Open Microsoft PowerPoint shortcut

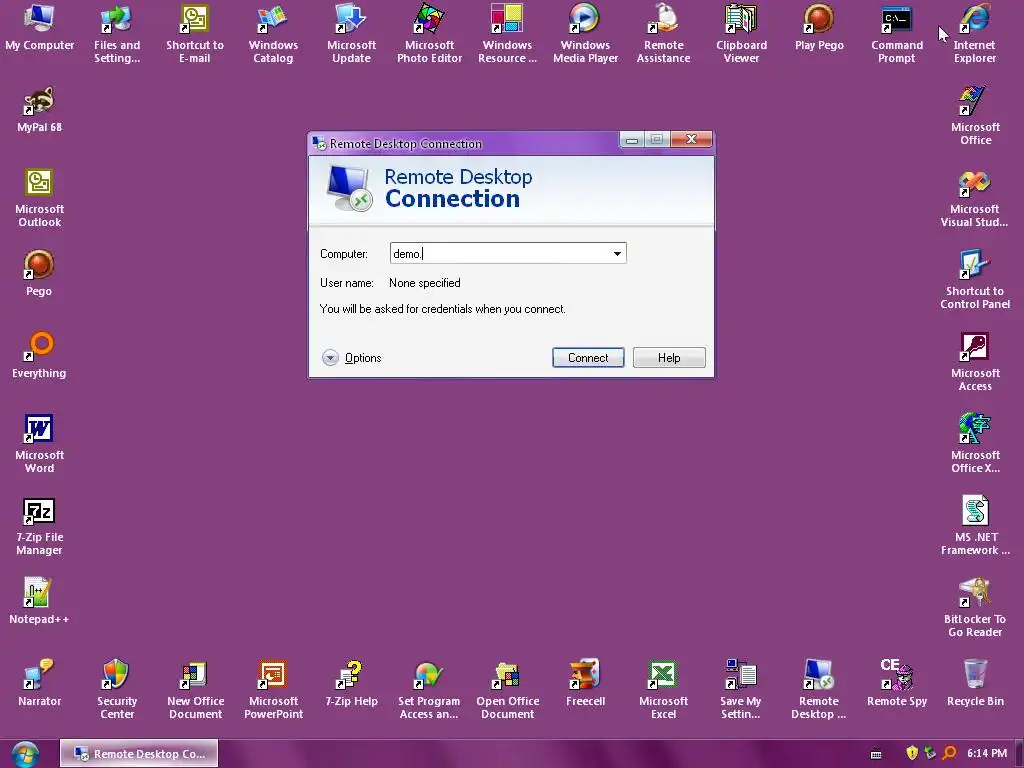click(273, 690)
